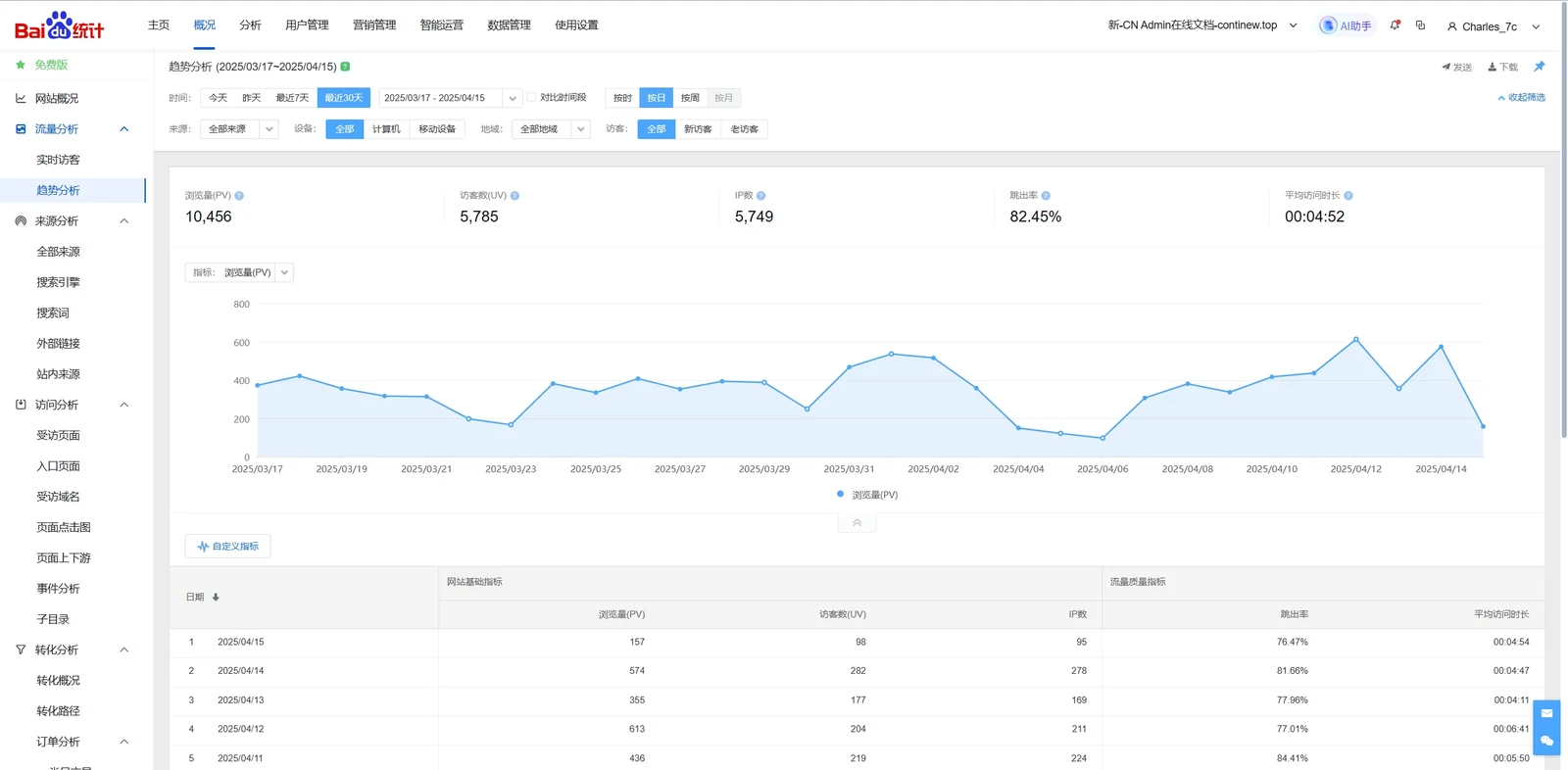
Task: Open the notification bell
Action: pyautogui.click(x=1395, y=25)
